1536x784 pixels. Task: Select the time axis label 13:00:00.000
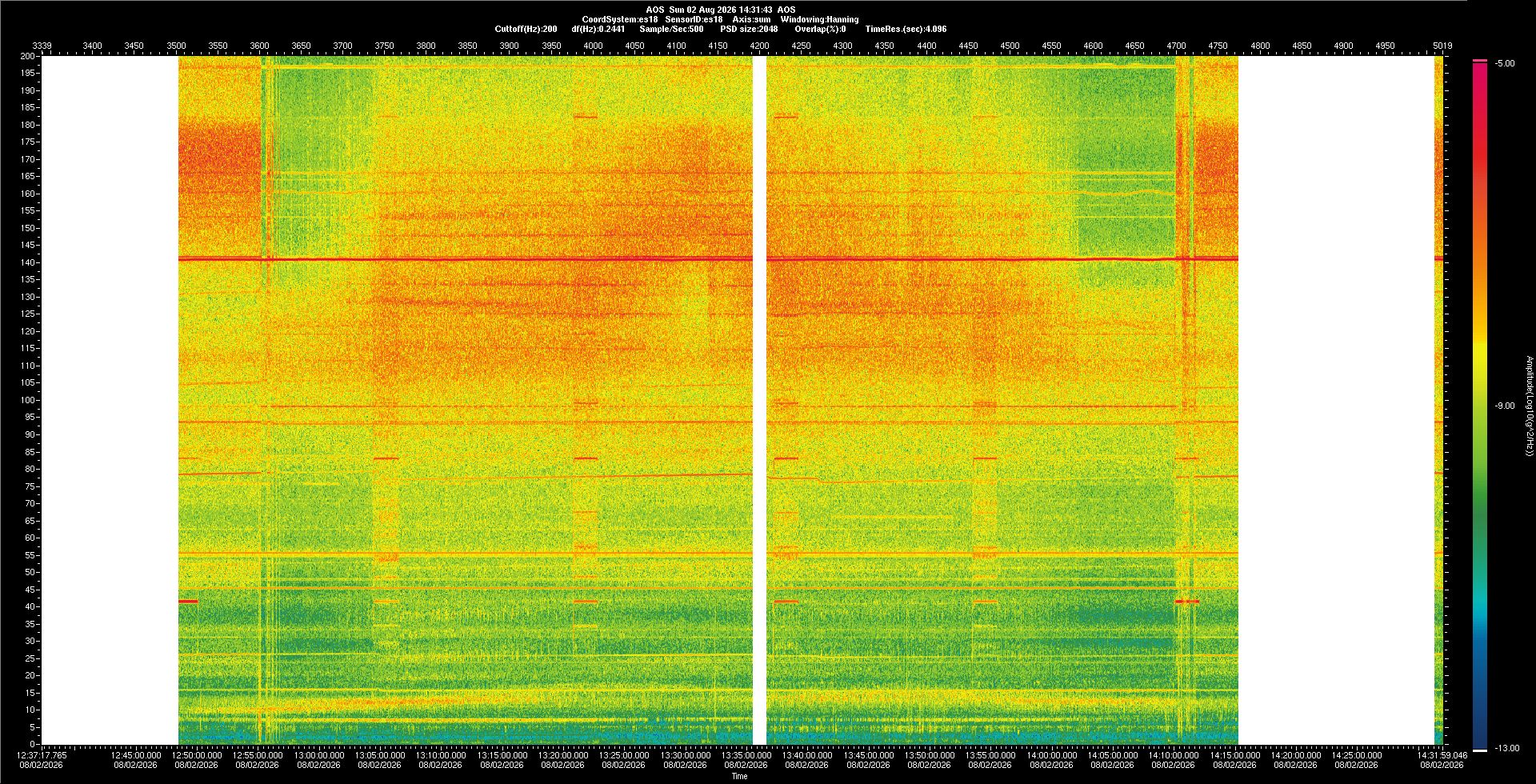point(319,754)
